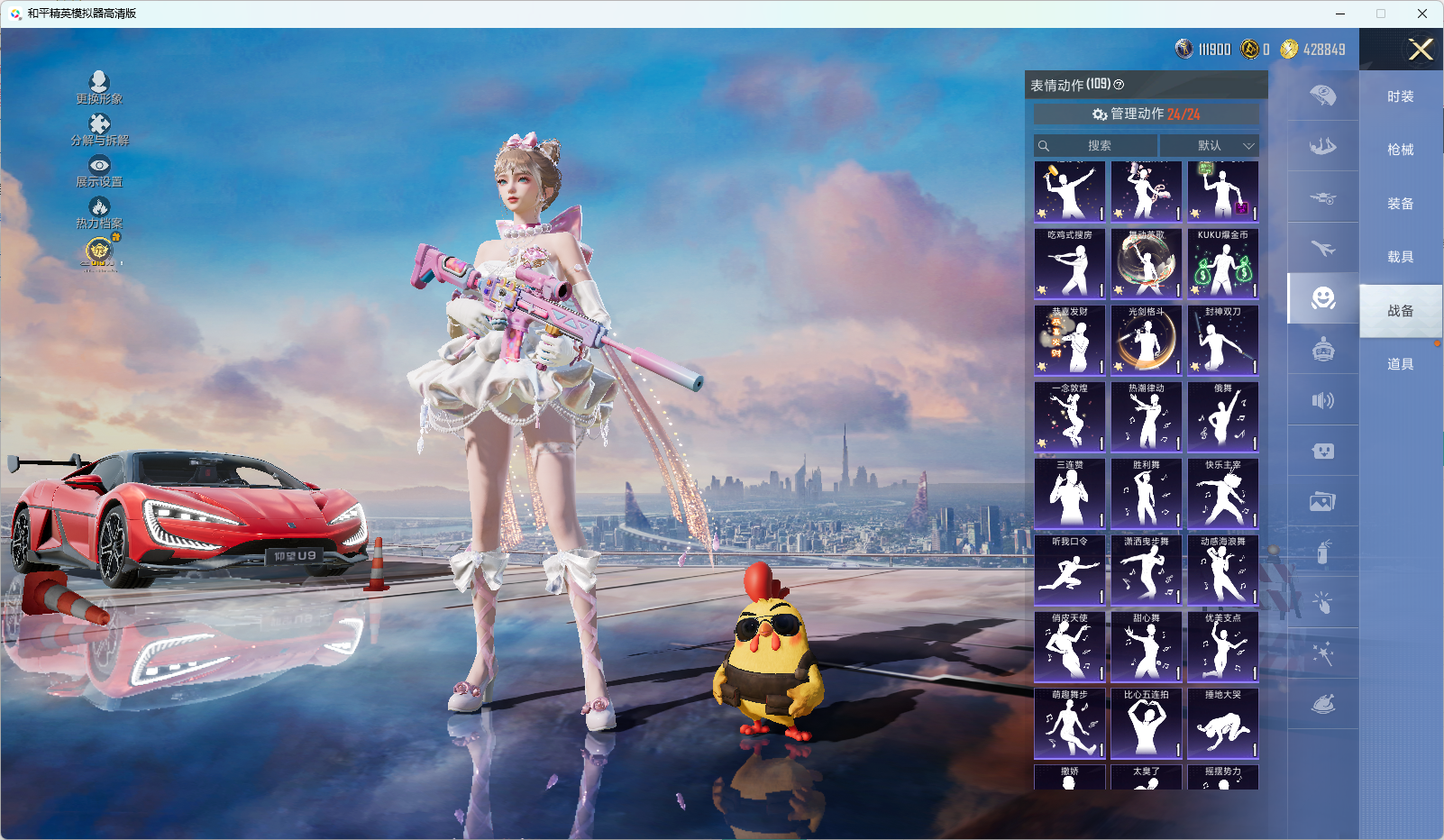The width and height of the screenshot is (1444, 840).
Task: Open the roast chicken category icon
Action: point(1322,704)
